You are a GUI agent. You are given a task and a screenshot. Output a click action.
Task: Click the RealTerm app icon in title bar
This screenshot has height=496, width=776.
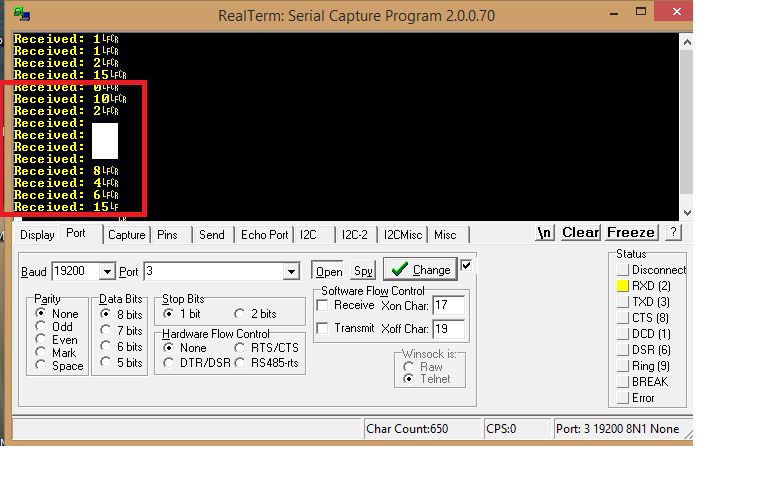(x=22, y=14)
